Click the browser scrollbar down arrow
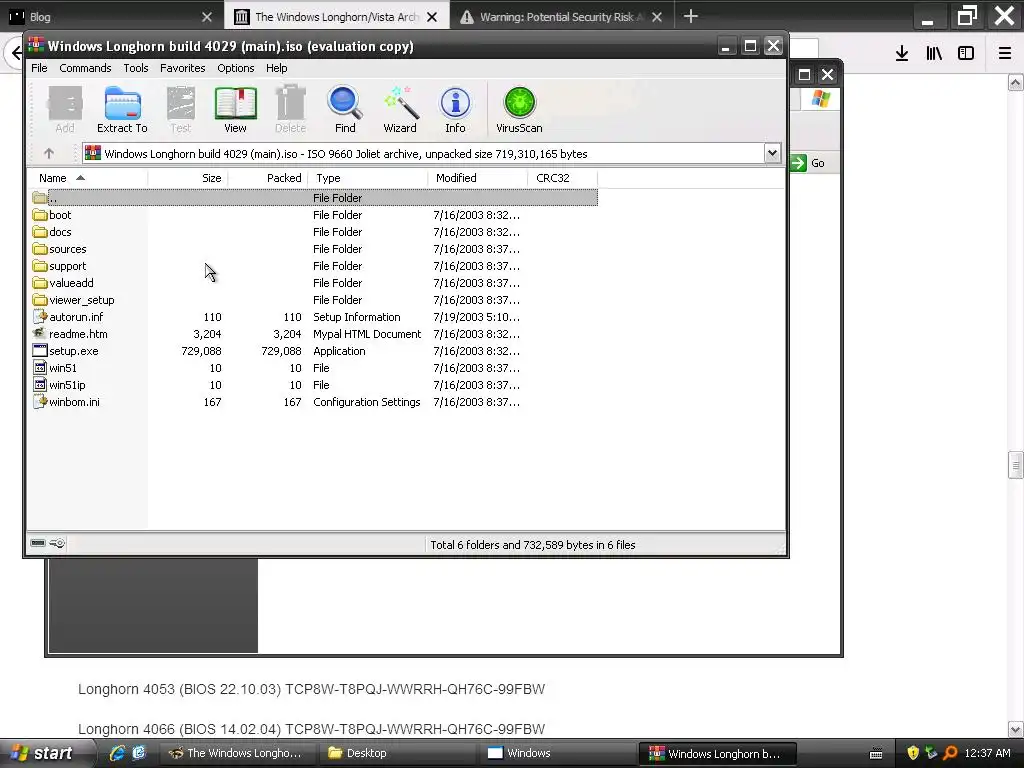 pyautogui.click(x=1015, y=729)
